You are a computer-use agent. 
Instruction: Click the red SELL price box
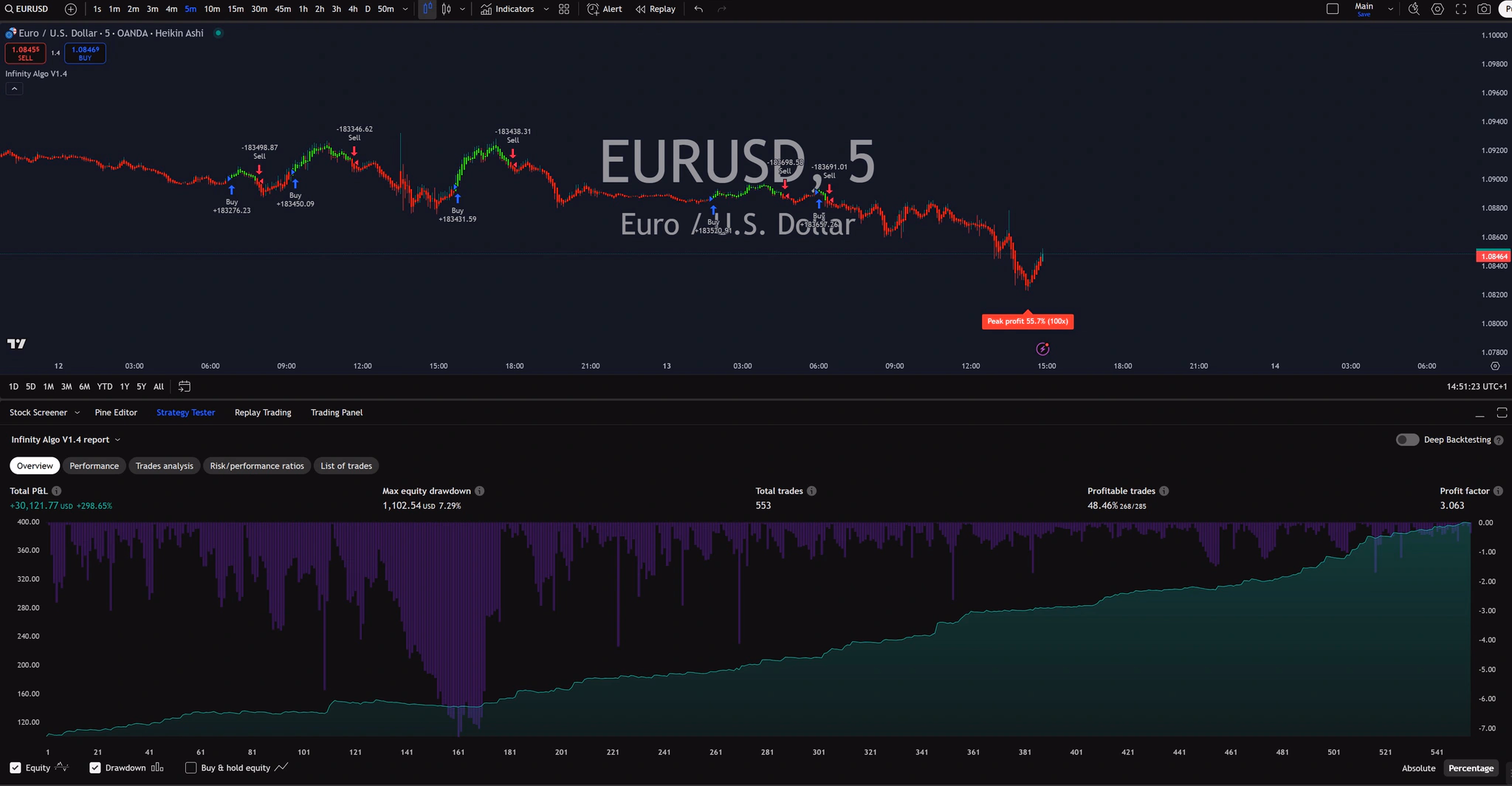[x=25, y=53]
